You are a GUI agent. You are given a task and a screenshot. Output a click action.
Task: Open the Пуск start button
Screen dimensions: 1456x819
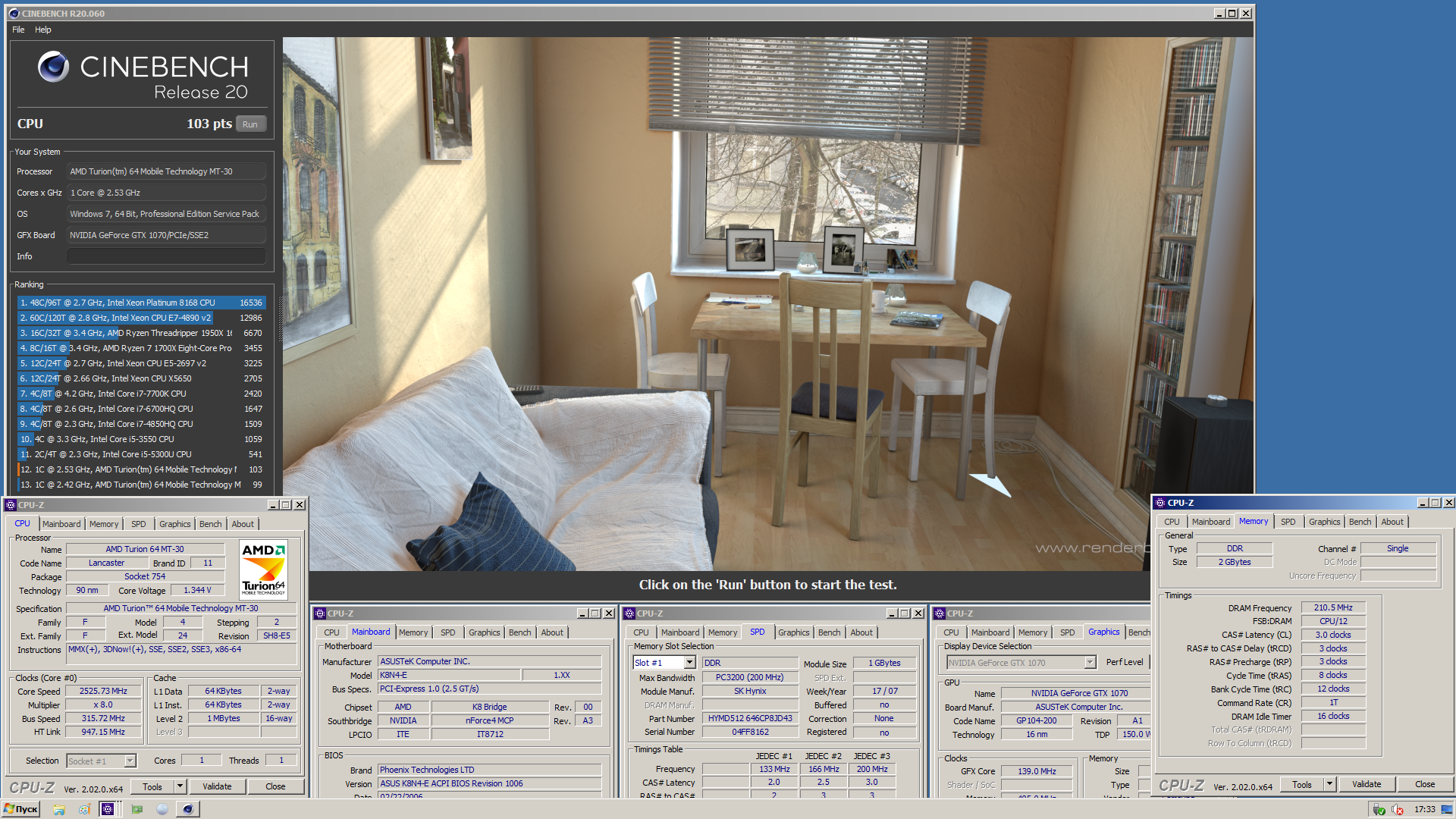click(x=21, y=809)
